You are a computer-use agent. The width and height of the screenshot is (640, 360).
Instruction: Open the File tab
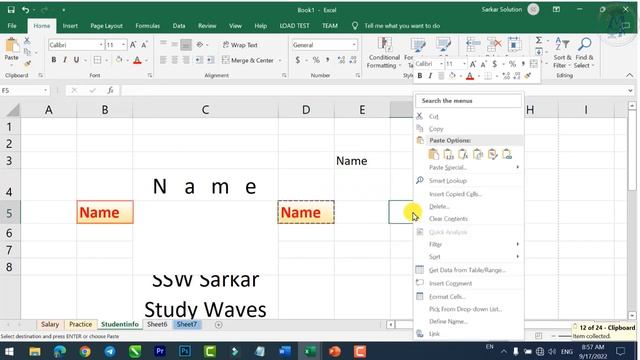(12, 26)
